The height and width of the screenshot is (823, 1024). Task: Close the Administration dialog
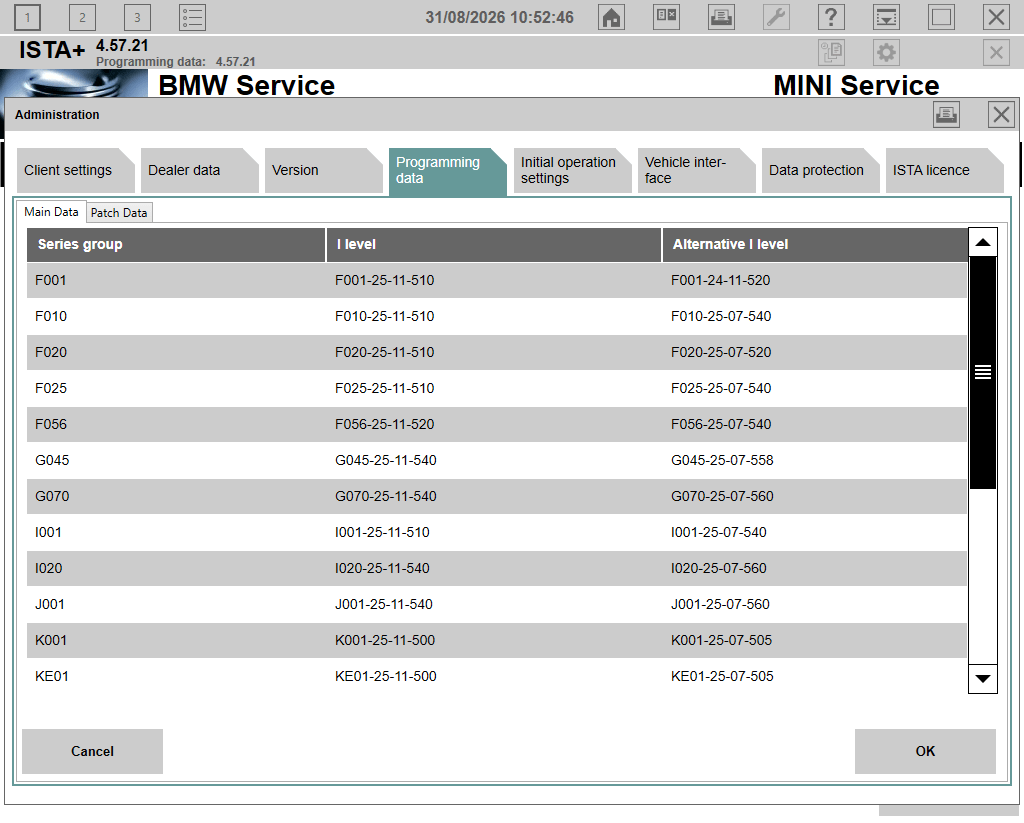coord(1001,115)
